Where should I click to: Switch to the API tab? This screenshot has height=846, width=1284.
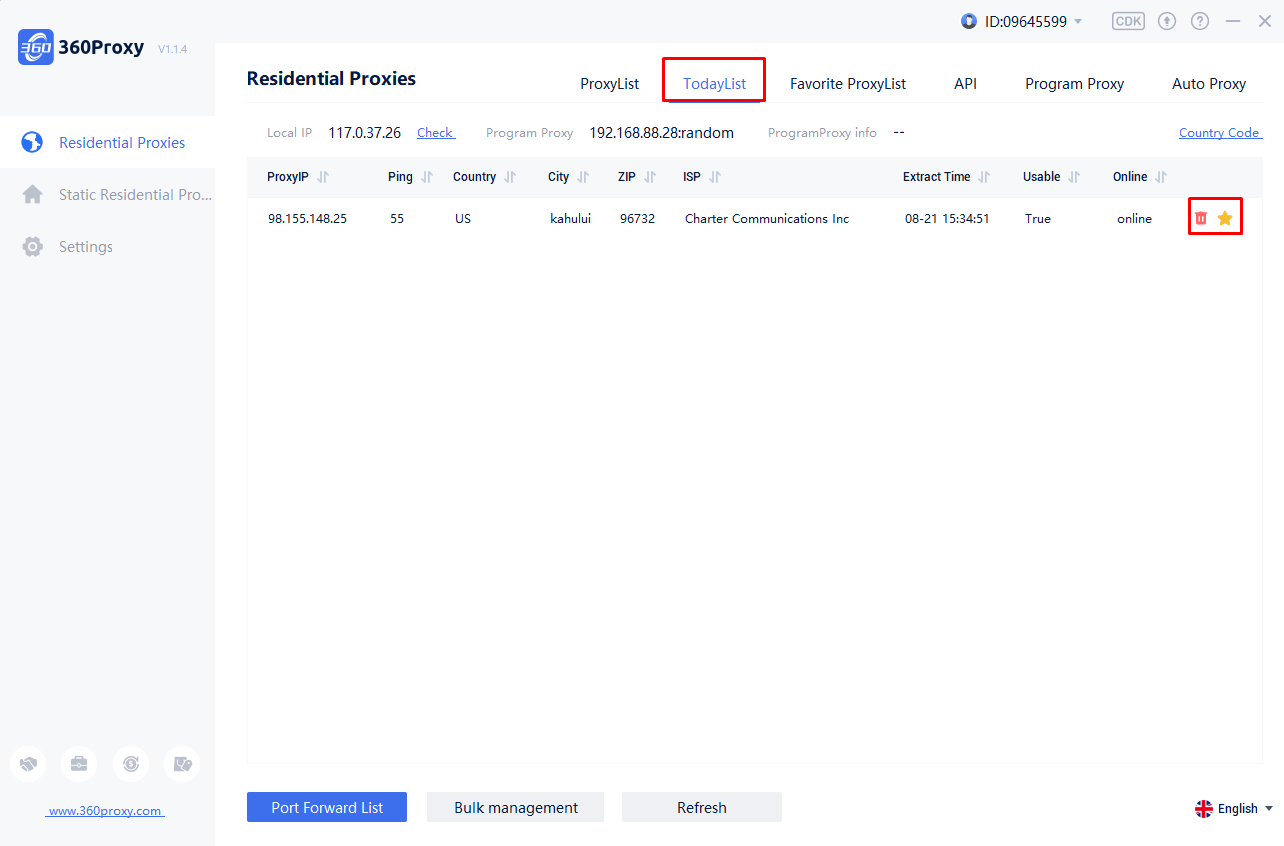point(965,84)
